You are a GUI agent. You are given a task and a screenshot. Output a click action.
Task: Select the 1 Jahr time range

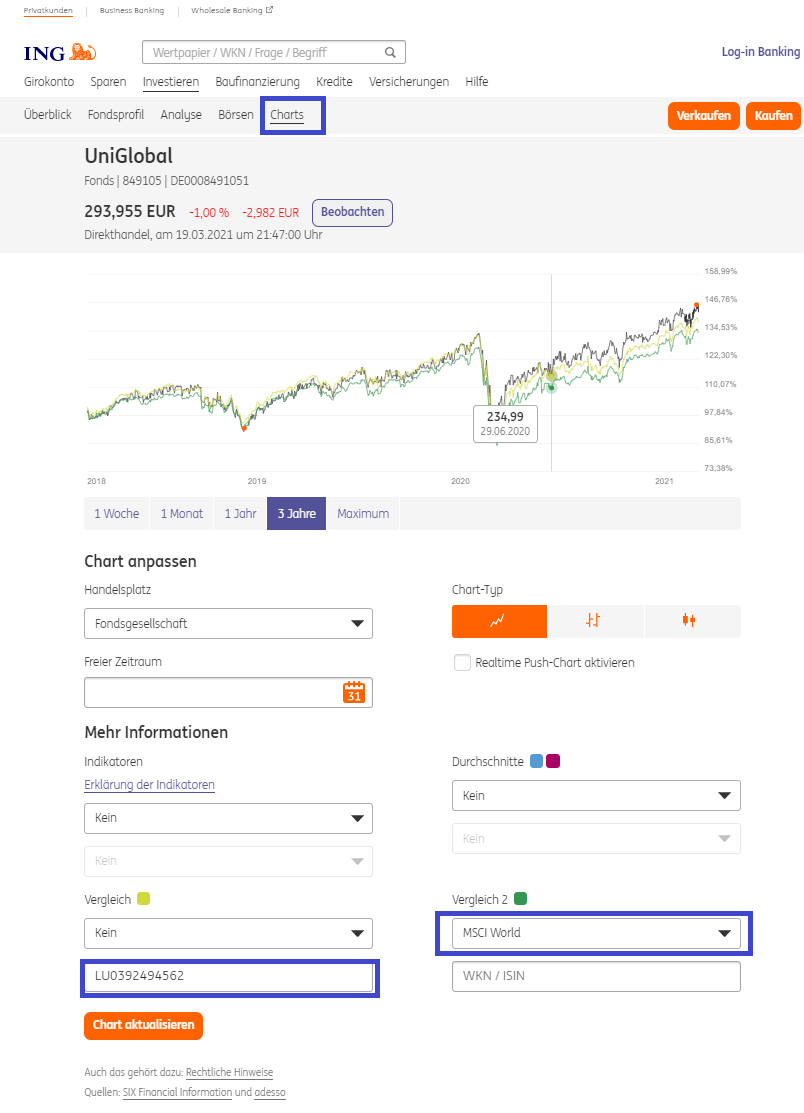click(240, 514)
